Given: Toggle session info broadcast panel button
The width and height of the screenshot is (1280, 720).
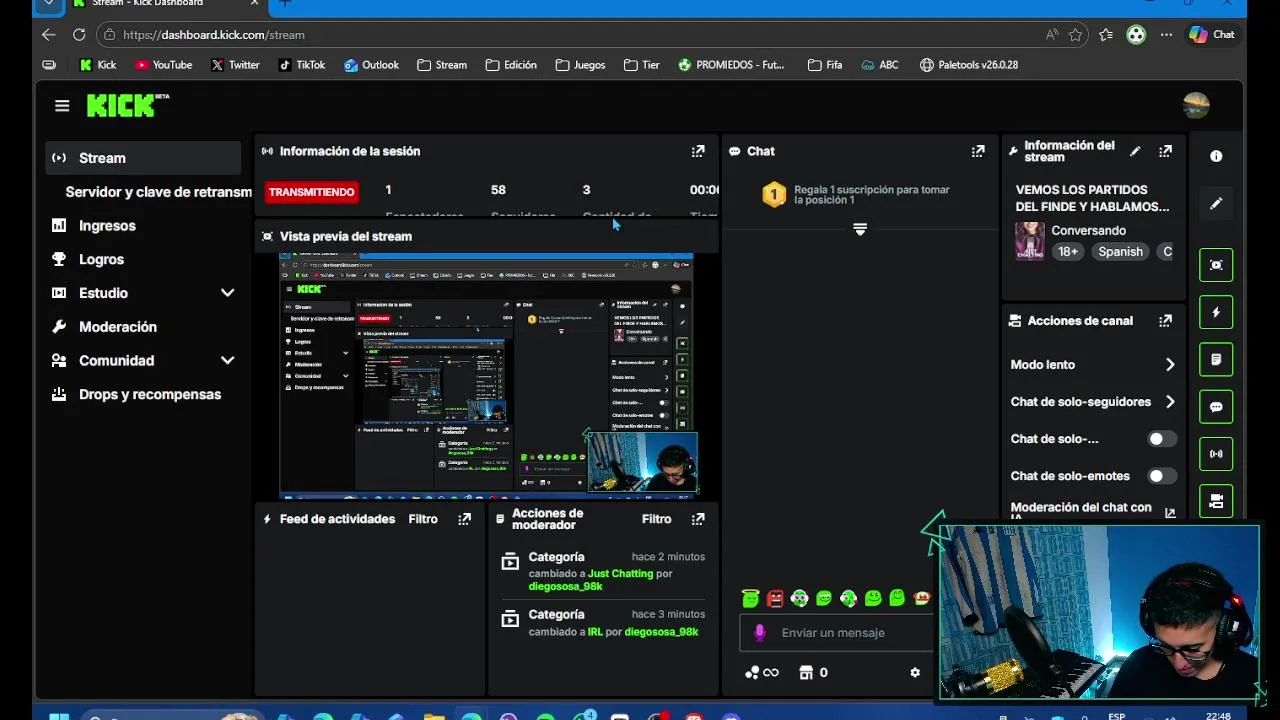Looking at the screenshot, I should [1216, 454].
